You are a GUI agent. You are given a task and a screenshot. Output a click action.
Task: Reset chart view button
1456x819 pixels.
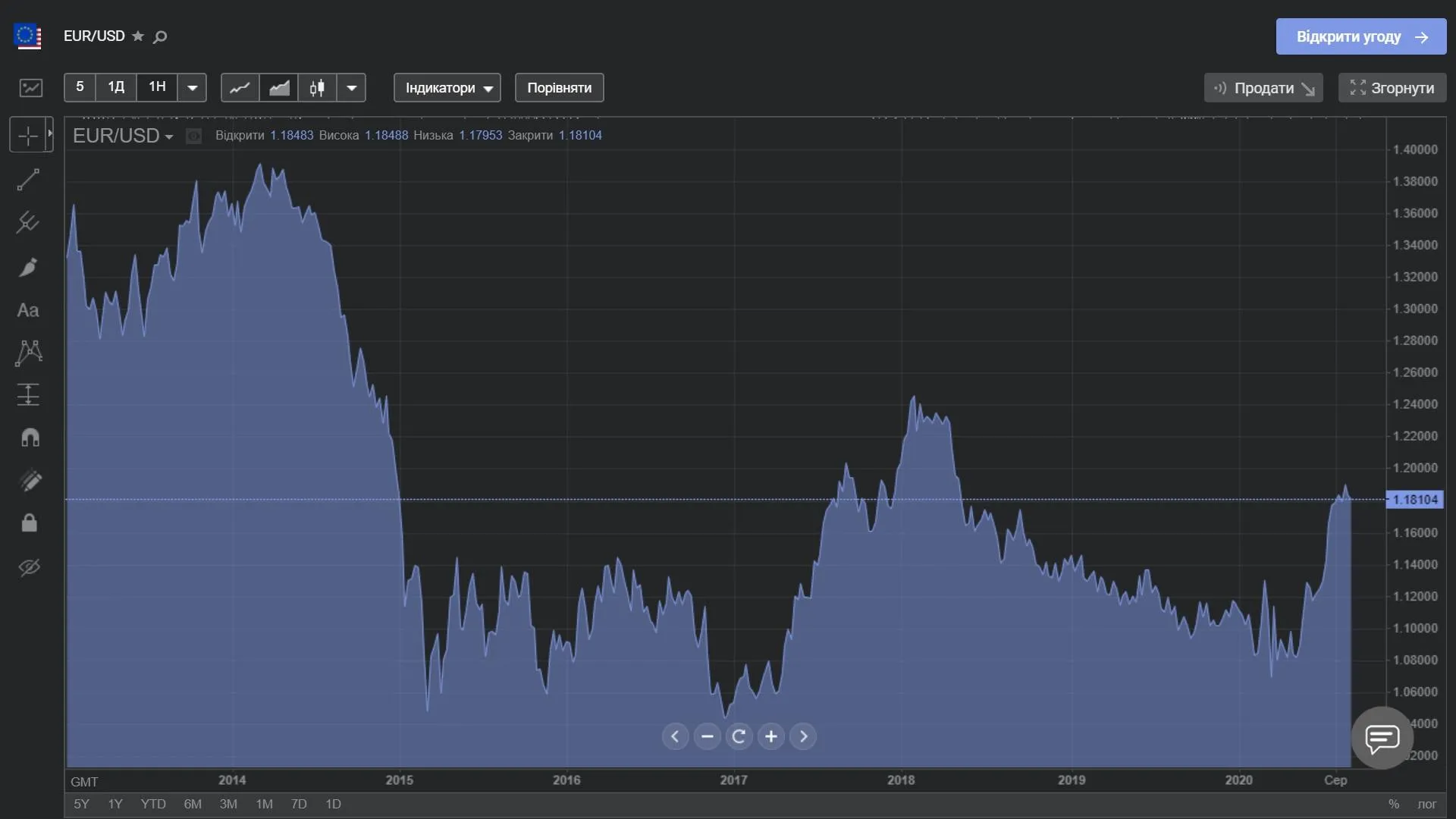[x=739, y=736]
